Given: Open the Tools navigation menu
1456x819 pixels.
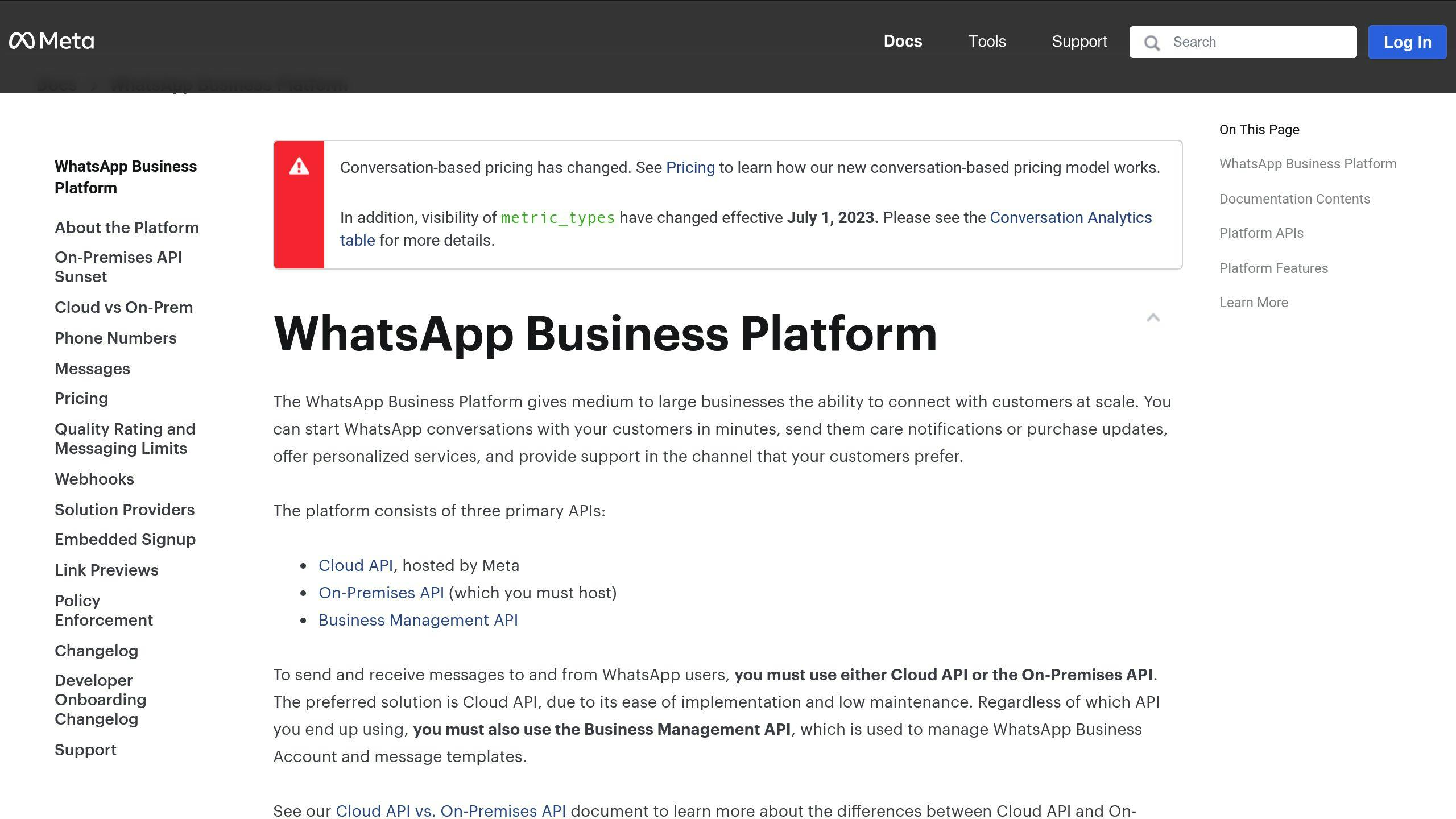Looking at the screenshot, I should (x=987, y=42).
